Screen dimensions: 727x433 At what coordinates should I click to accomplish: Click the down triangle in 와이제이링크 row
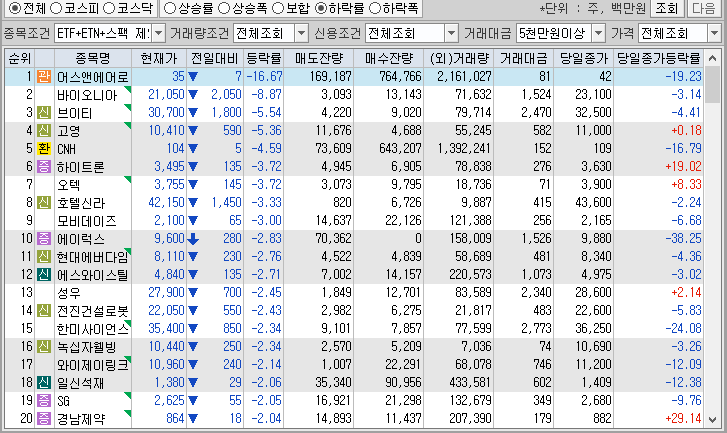pos(193,365)
